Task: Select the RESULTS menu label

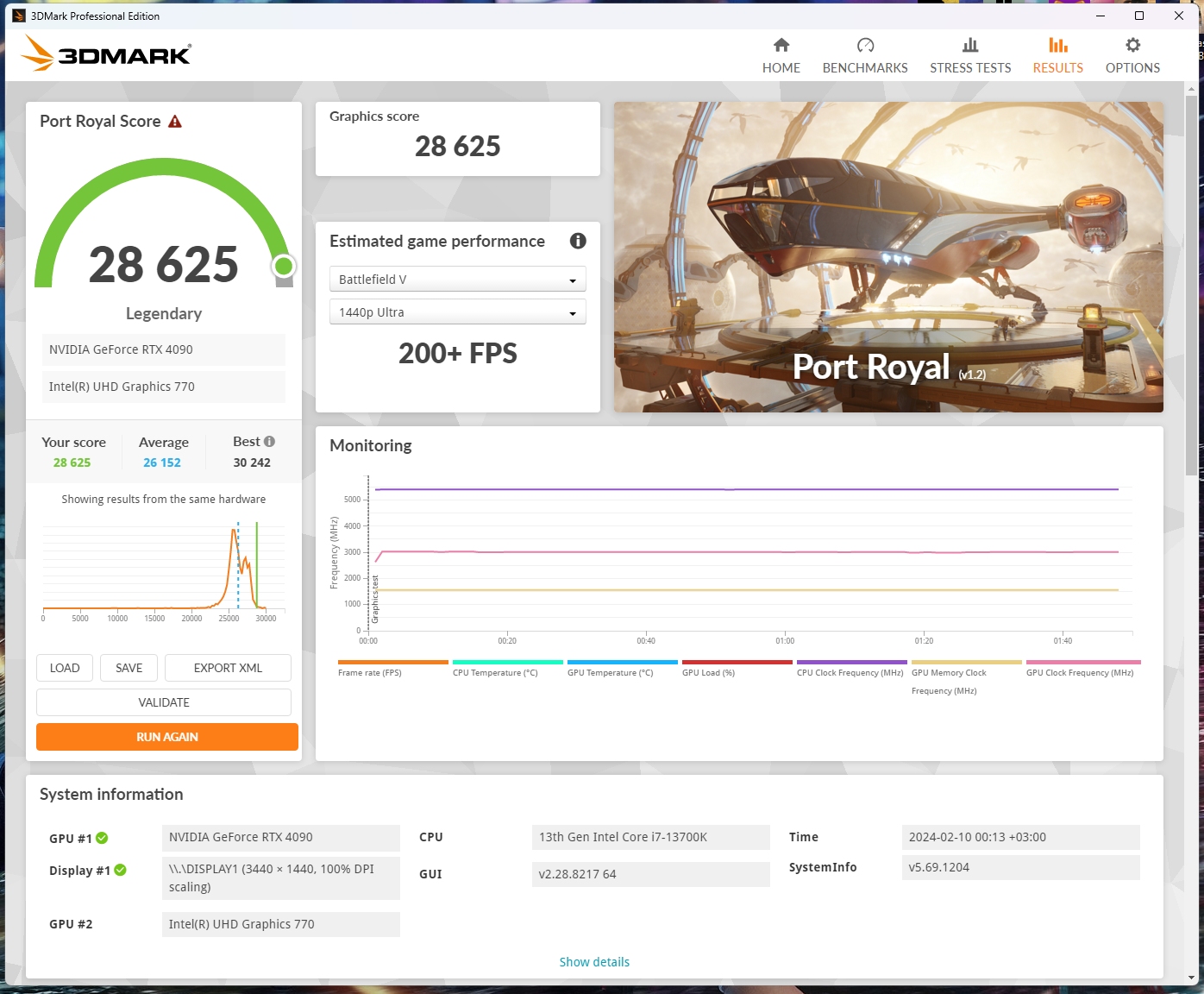Action: coord(1058,68)
